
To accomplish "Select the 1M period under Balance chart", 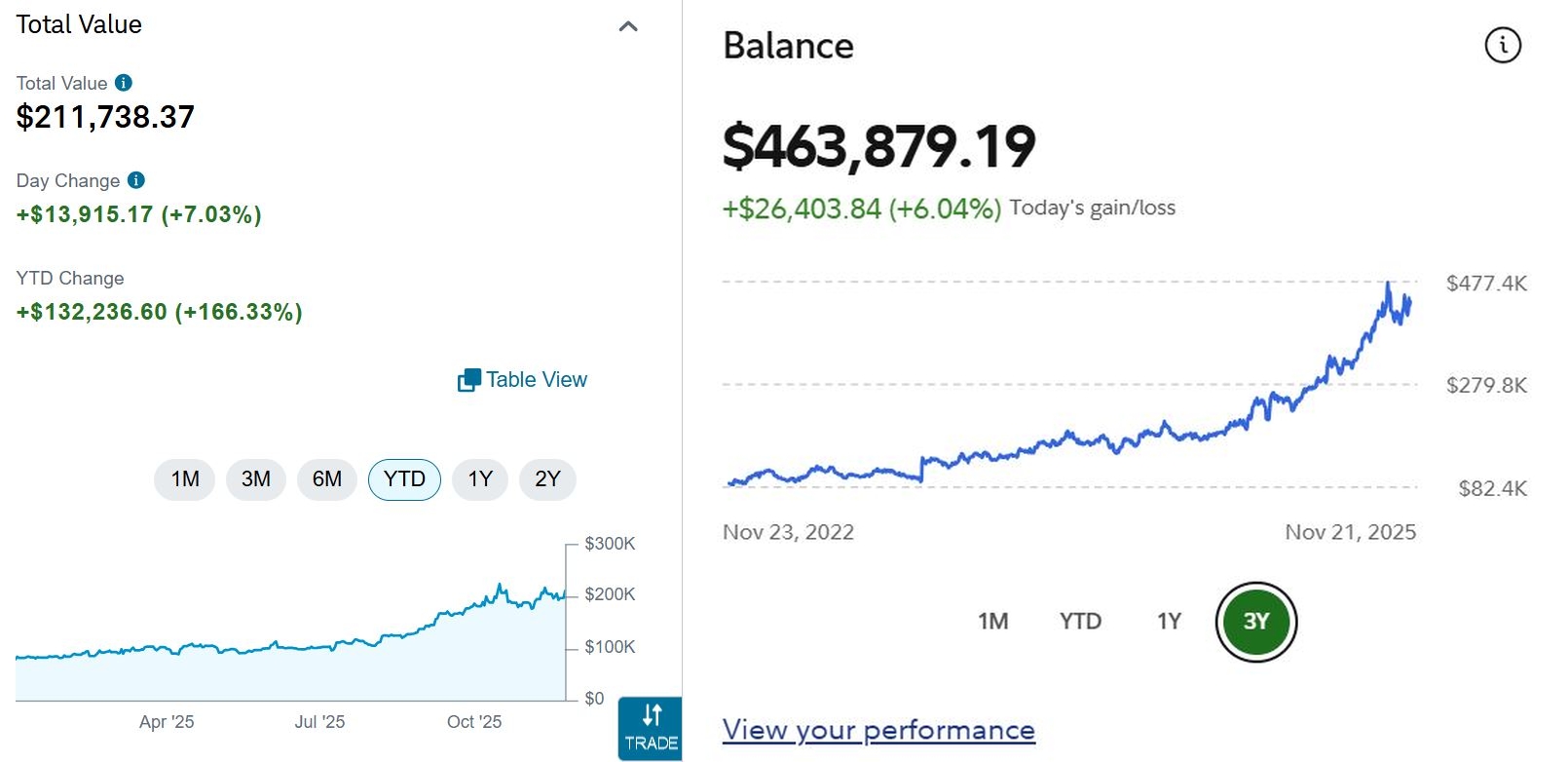I will click(x=992, y=622).
